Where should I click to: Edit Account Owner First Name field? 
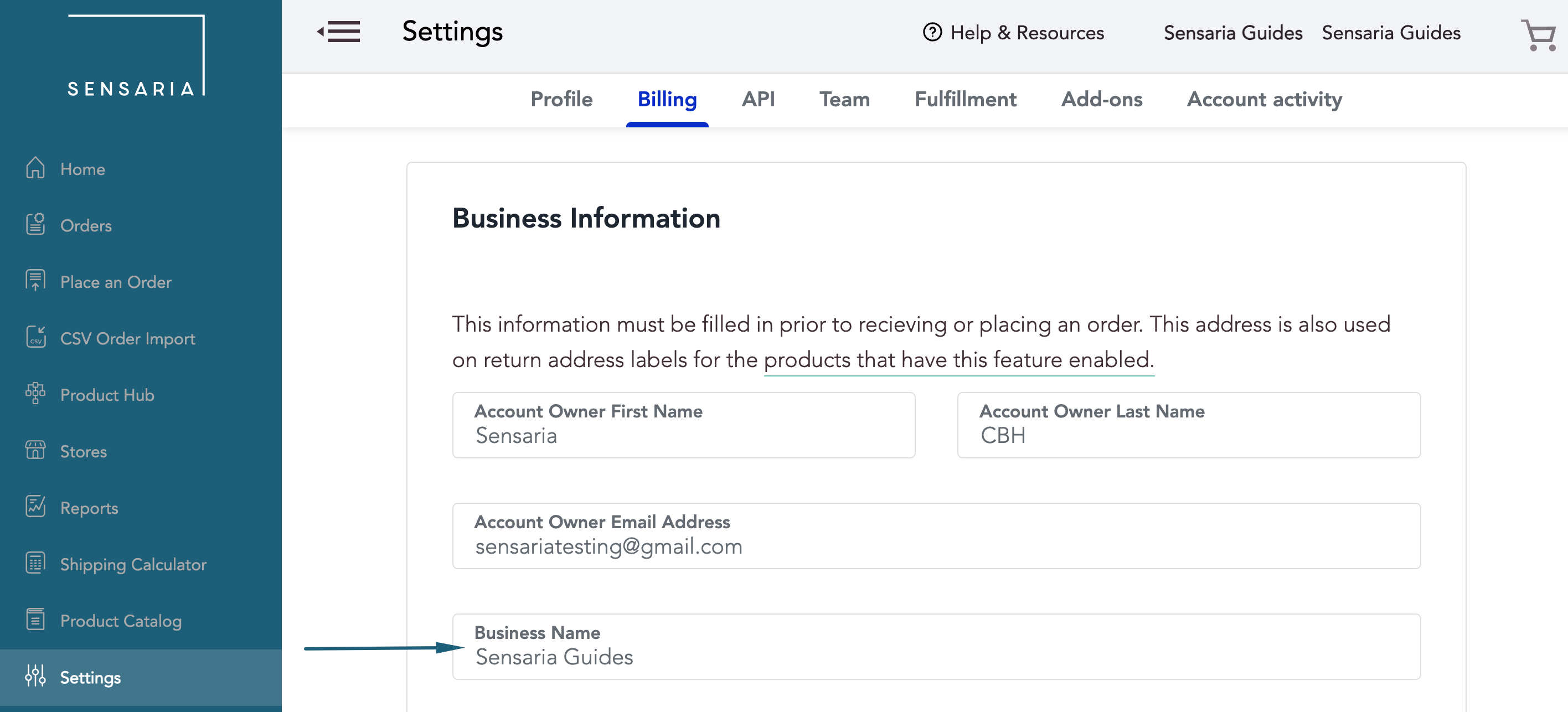point(684,425)
